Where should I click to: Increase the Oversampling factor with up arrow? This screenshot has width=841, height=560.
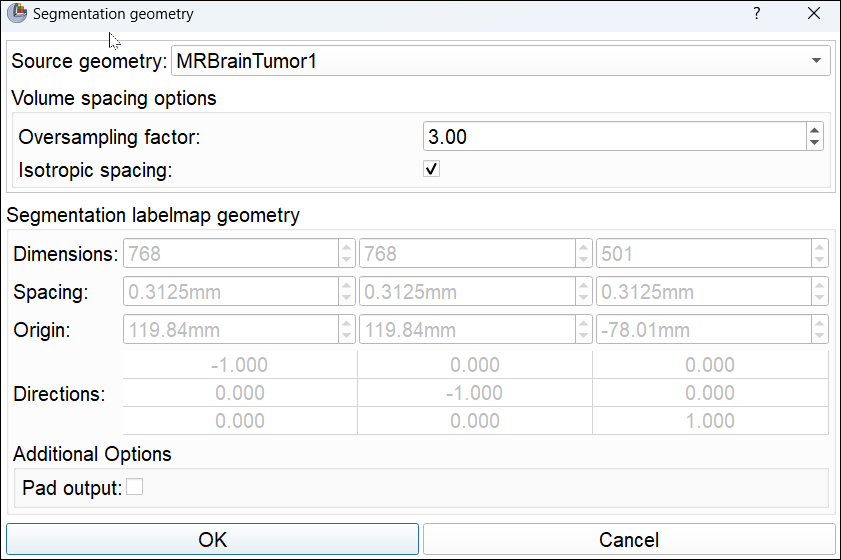click(815, 131)
